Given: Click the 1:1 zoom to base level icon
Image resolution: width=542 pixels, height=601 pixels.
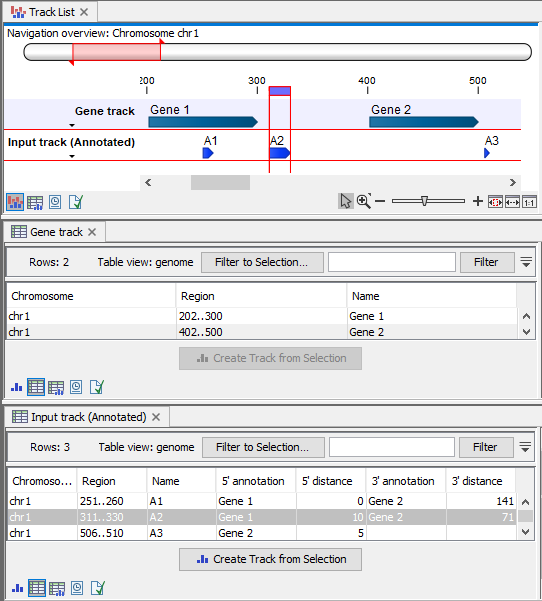Looking at the screenshot, I should 529,202.
